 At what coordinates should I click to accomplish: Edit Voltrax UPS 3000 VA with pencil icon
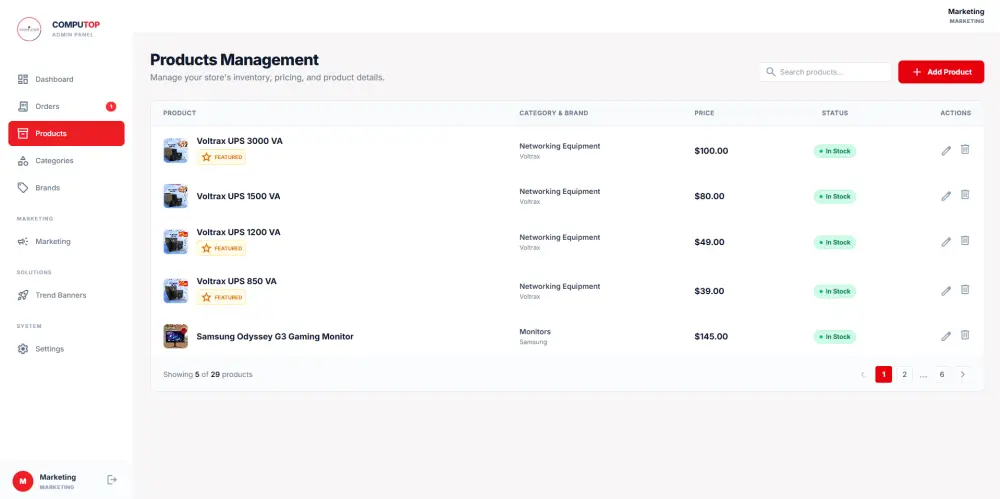(x=946, y=151)
